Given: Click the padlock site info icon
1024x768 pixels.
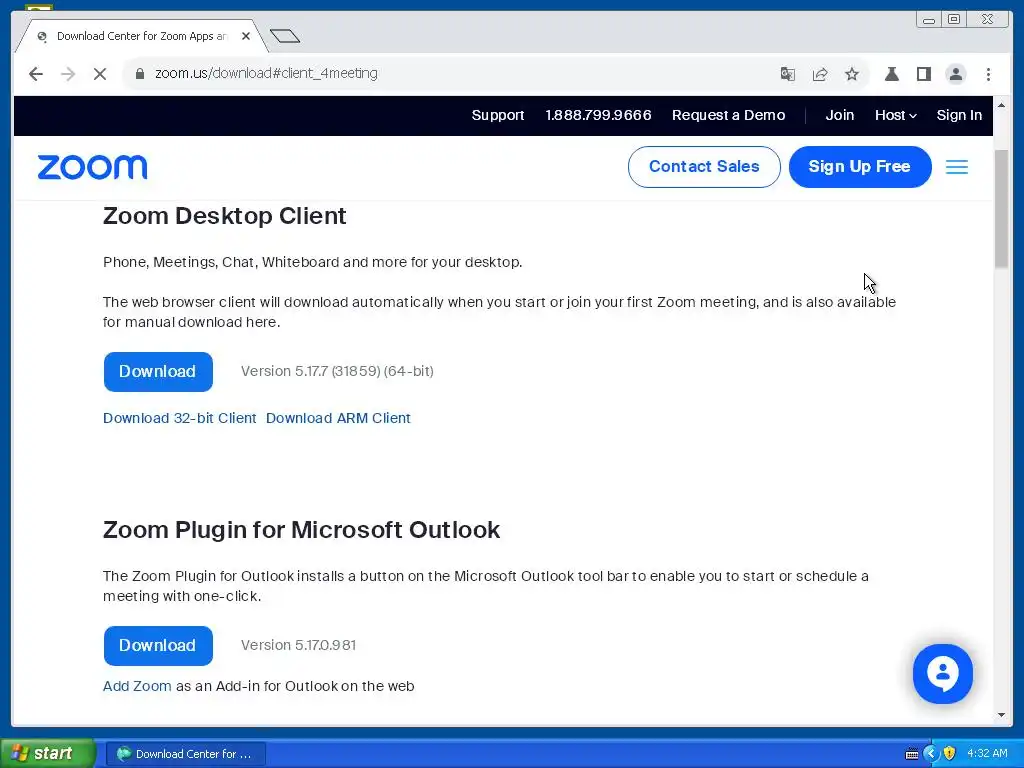Looking at the screenshot, I should click(x=139, y=74).
